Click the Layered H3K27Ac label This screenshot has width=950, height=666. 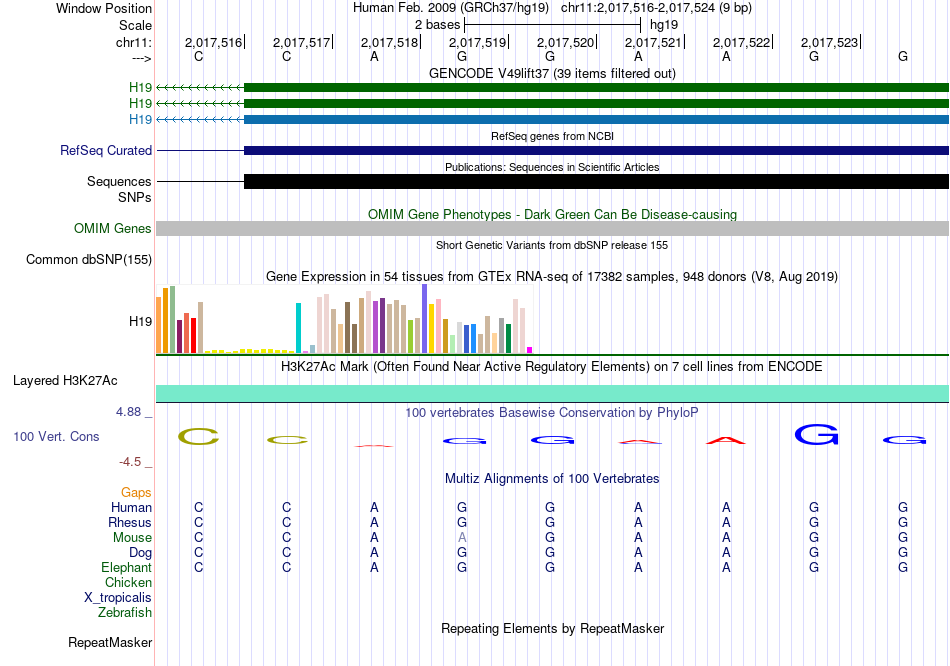65,381
